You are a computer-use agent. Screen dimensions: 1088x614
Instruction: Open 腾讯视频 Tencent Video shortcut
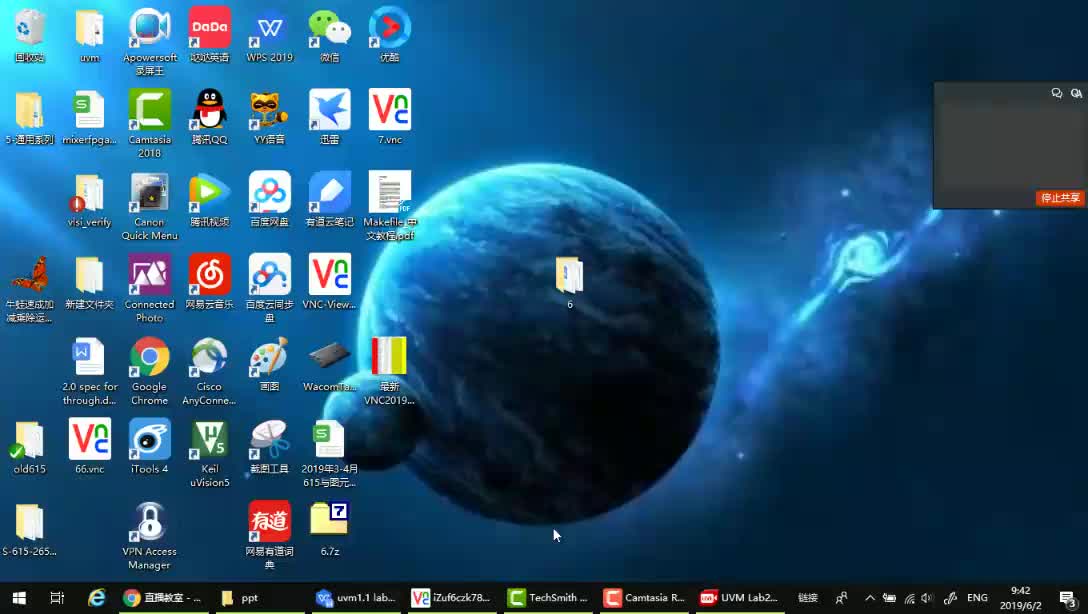pos(210,199)
